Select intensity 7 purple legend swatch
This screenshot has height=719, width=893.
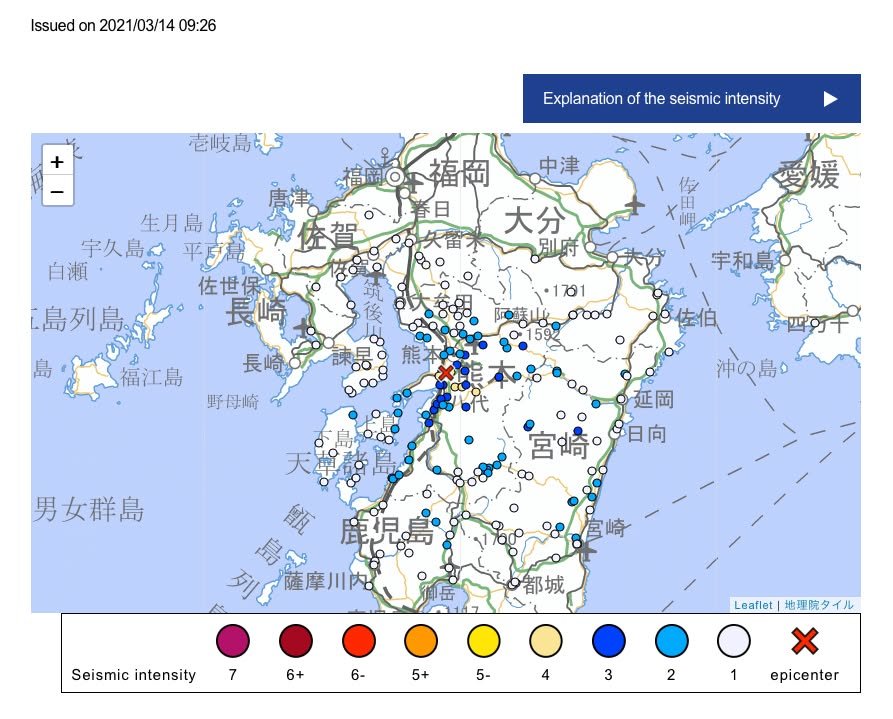pyautogui.click(x=232, y=641)
